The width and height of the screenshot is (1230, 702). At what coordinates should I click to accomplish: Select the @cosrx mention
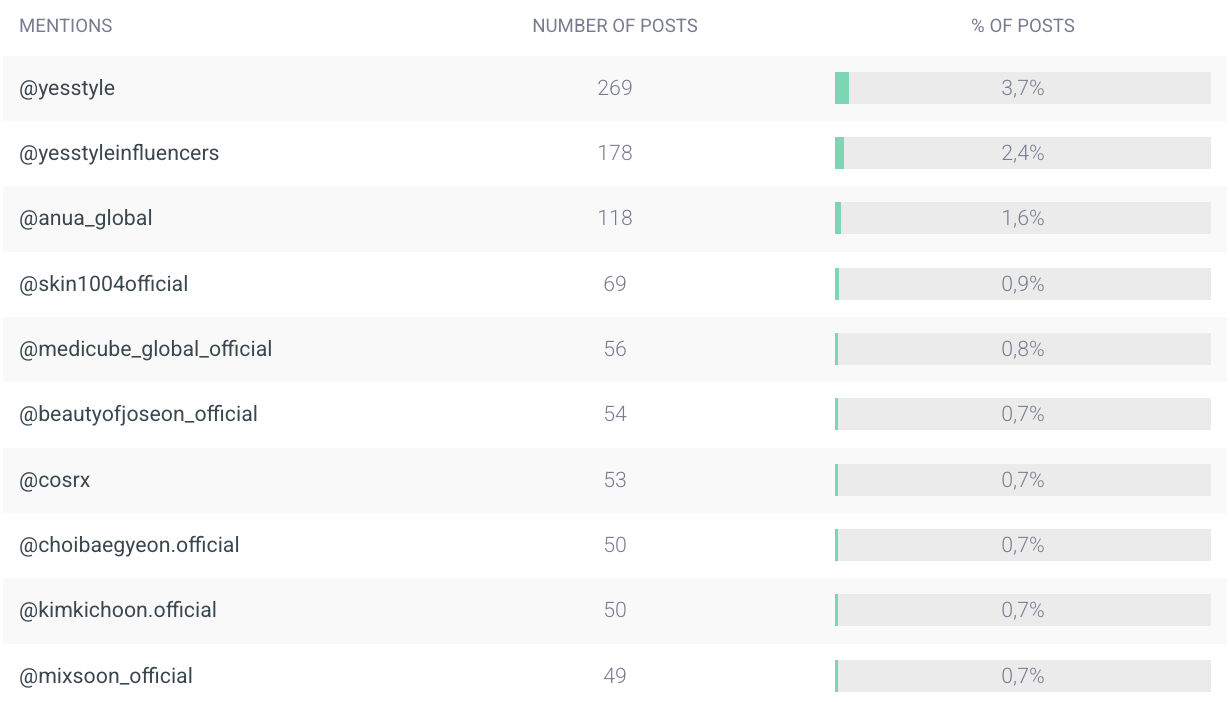(x=55, y=480)
